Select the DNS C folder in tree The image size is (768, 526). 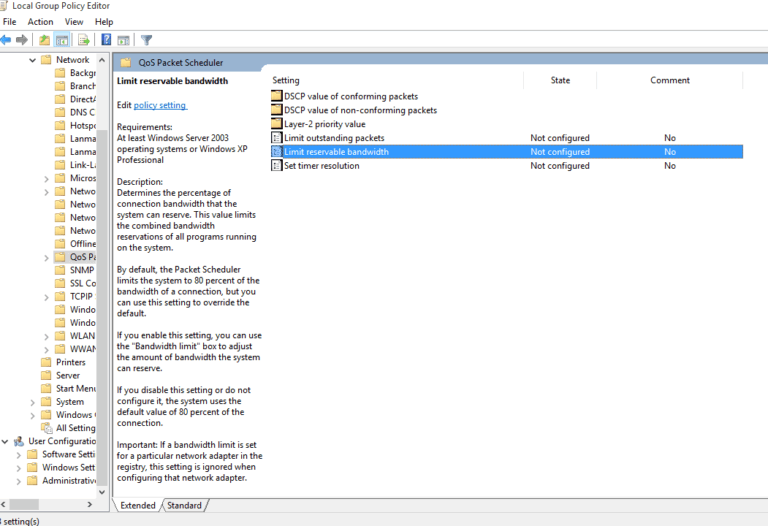(x=82, y=112)
